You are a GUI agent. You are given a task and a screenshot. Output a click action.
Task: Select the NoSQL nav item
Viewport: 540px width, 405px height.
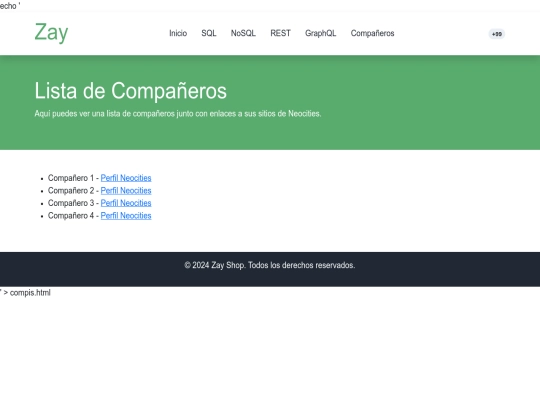tap(243, 33)
